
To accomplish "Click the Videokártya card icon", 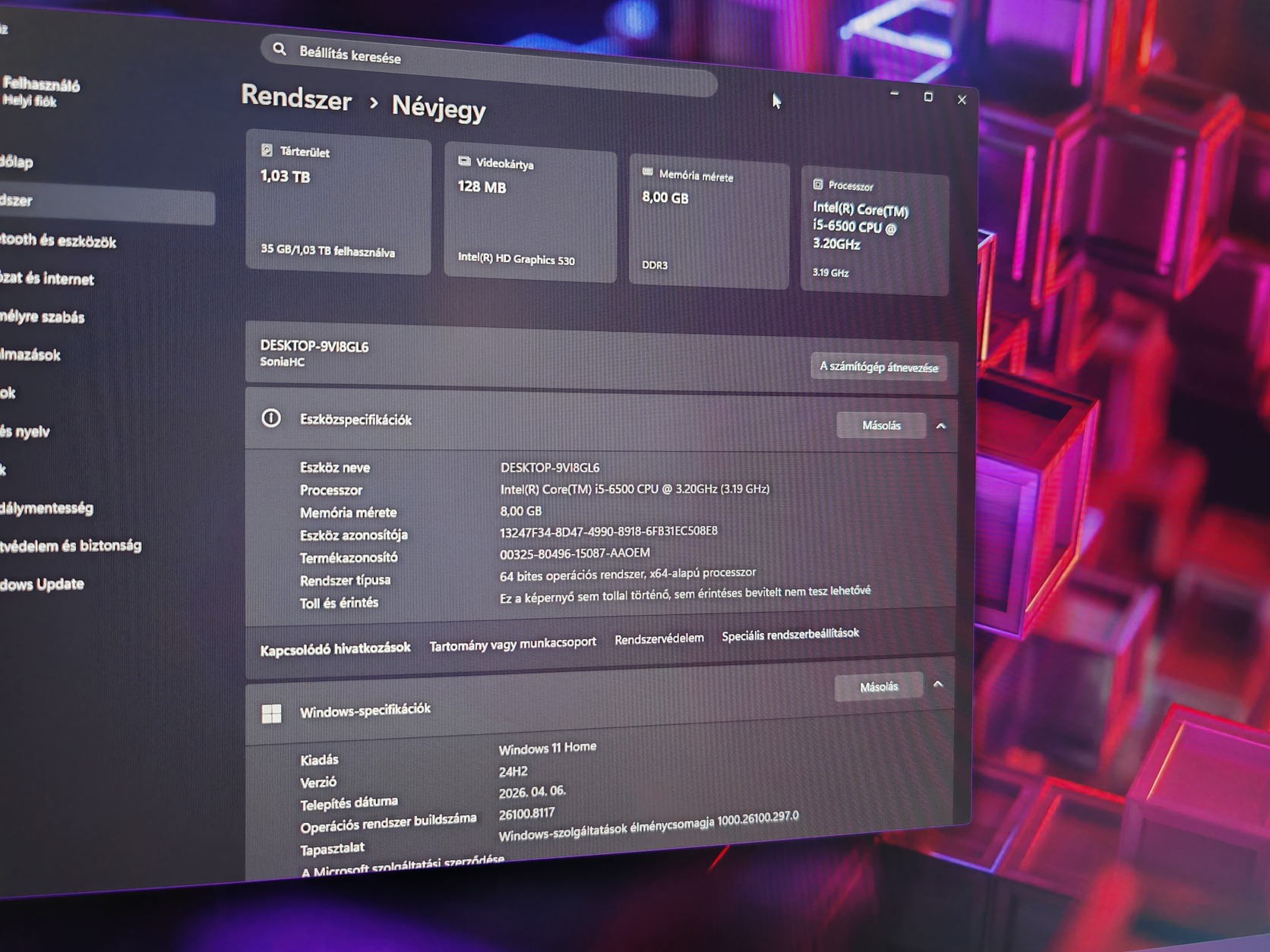I will [x=464, y=161].
